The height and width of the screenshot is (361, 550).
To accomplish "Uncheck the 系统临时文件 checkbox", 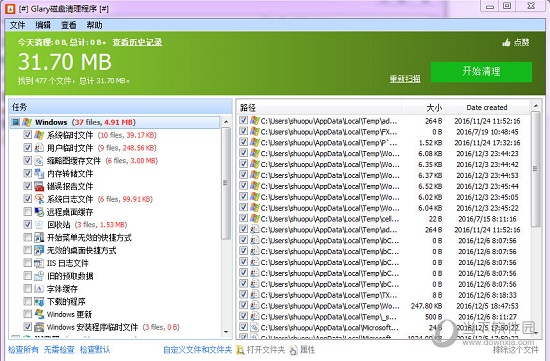I will (27, 135).
